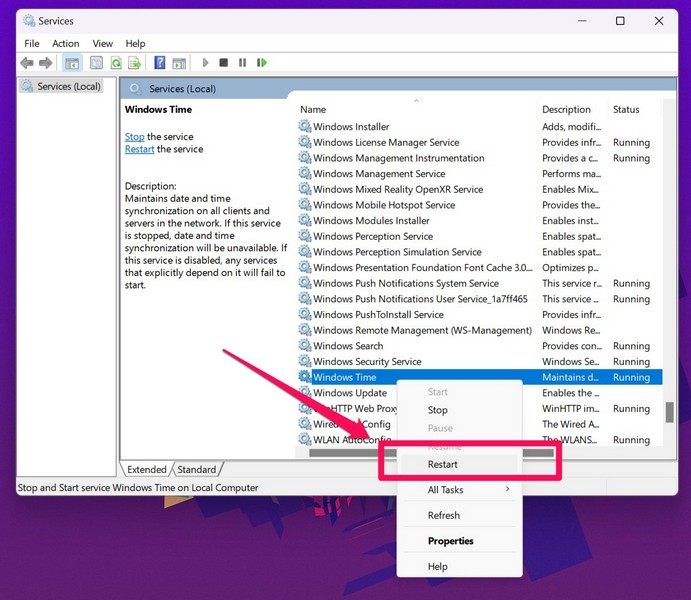Click the Start Service play toolbar icon
Image resolution: width=691 pixels, height=600 pixels.
(x=206, y=63)
